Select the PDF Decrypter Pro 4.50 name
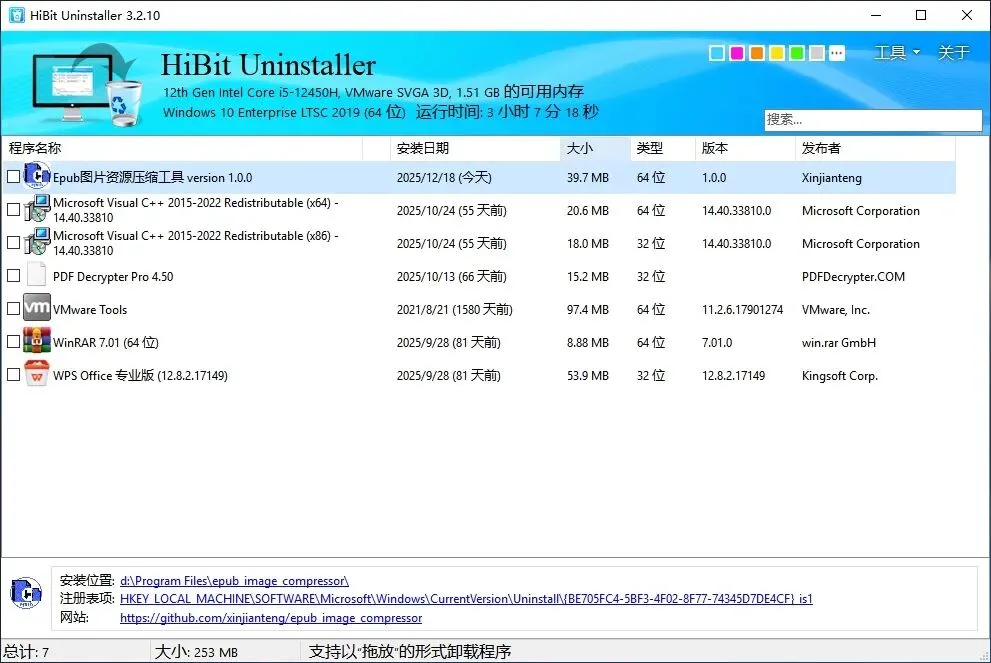991x663 pixels. 113,277
